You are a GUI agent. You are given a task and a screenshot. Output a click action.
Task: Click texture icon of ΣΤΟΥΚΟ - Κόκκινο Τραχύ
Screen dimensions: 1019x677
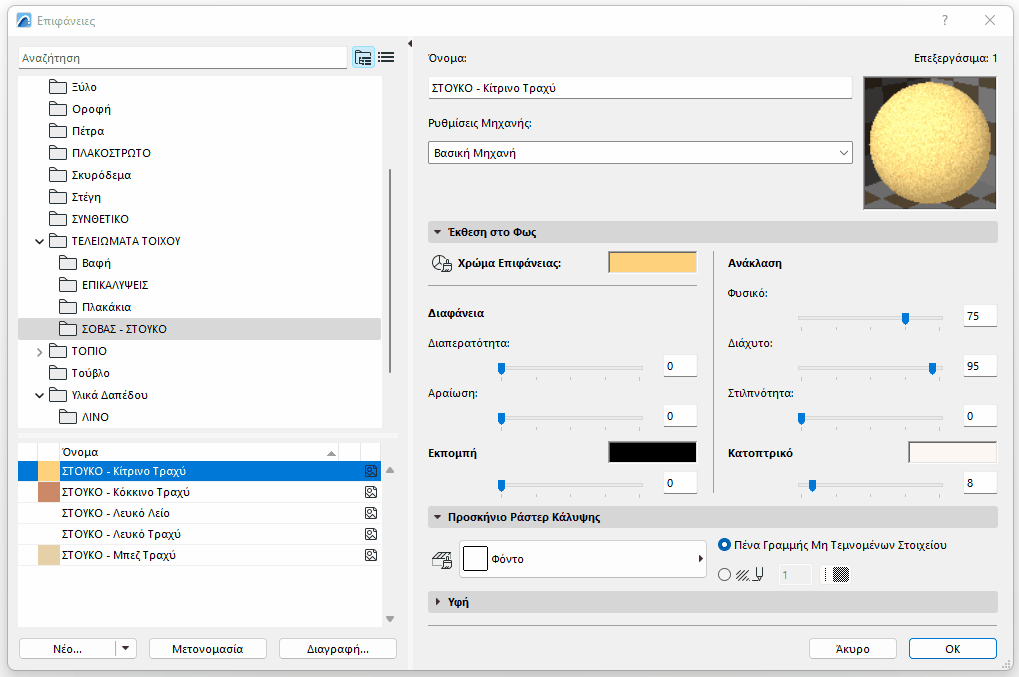click(370, 492)
